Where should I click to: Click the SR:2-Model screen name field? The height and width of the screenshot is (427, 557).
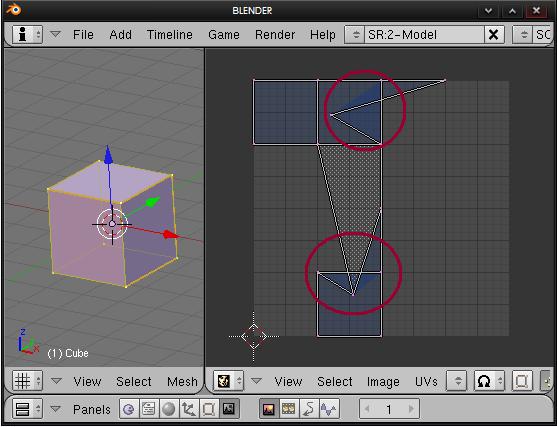point(424,34)
